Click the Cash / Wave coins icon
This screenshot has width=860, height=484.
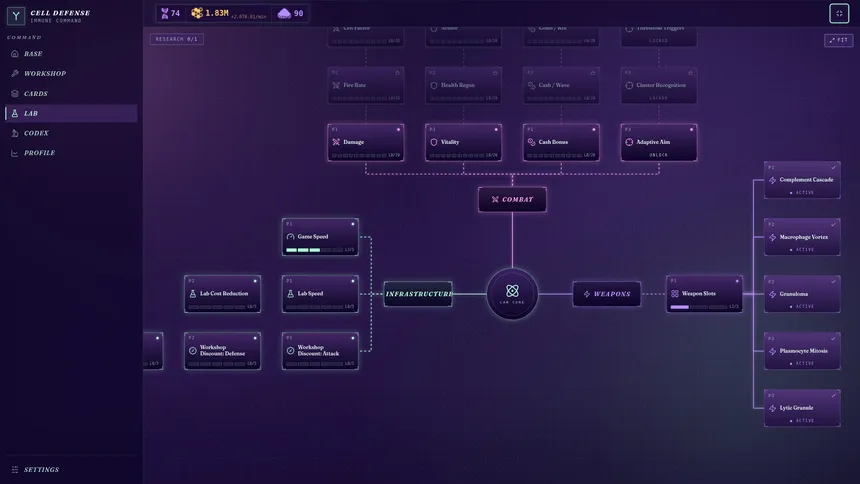tap(531, 85)
